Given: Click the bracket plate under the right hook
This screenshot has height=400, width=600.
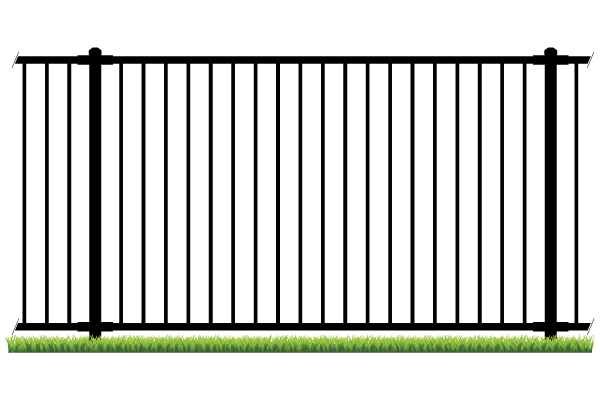Looking at the screenshot, I should click(551, 60).
